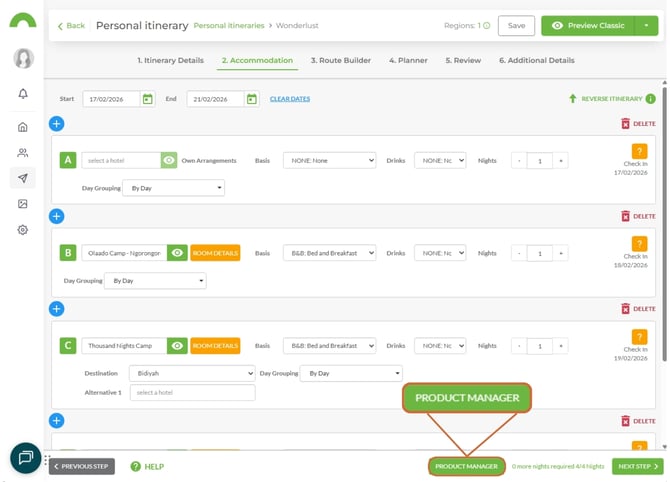Switch to the 3. Route Builder tab
The height and width of the screenshot is (482, 670).
pos(340,60)
